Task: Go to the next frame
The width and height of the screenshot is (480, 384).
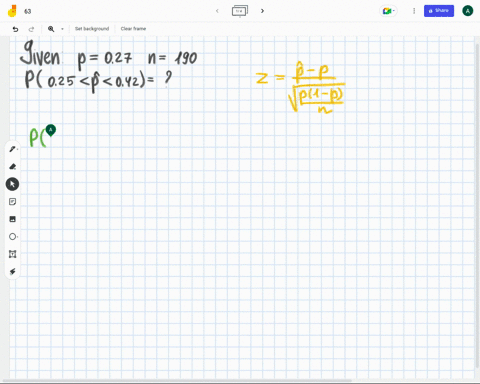Action: click(262, 11)
